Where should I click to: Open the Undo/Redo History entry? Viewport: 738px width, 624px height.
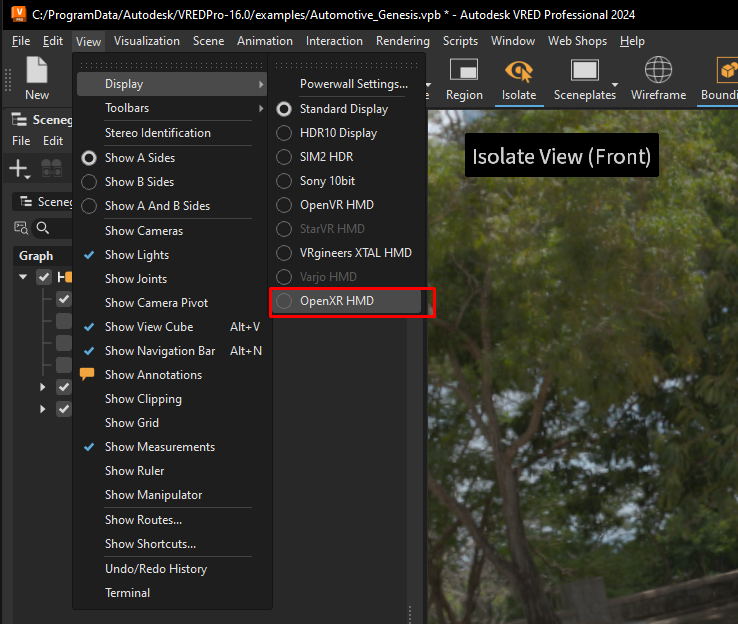coord(155,569)
